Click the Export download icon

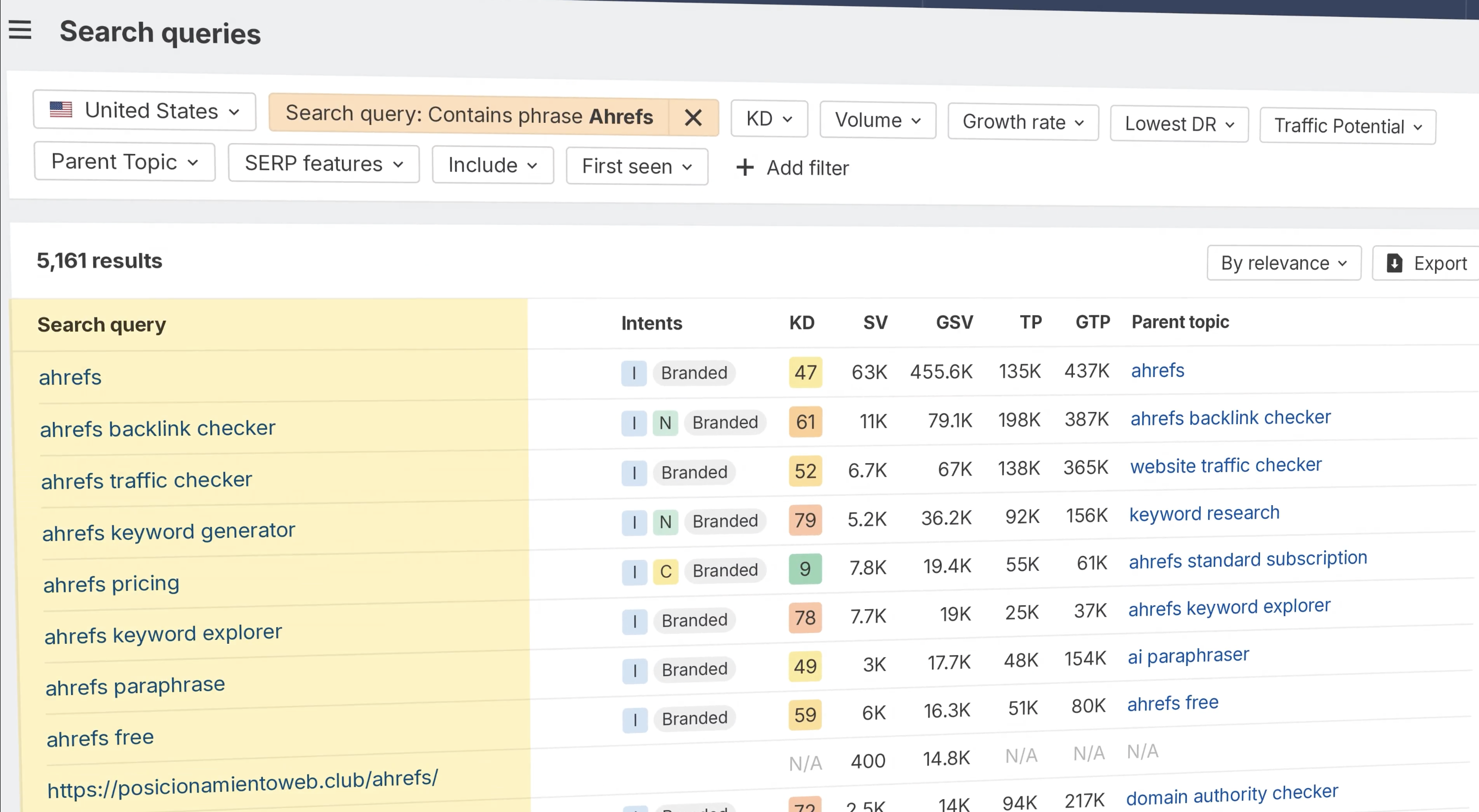[x=1395, y=263]
